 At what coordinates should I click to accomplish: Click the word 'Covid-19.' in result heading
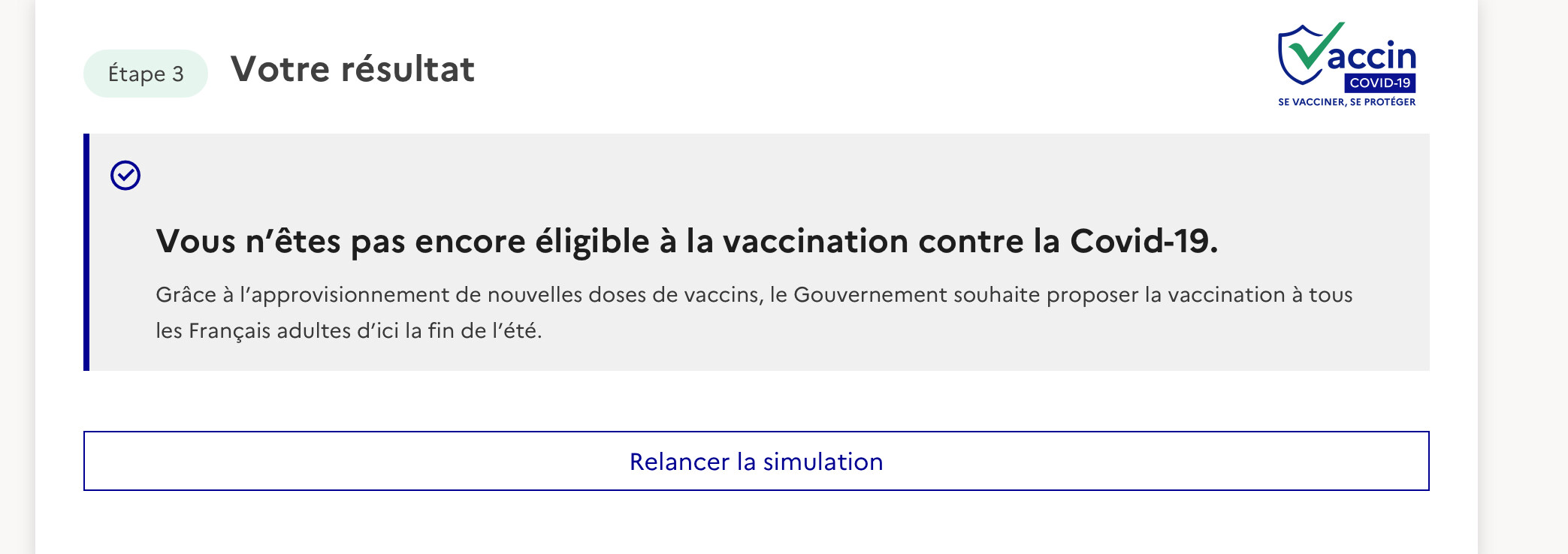point(1144,242)
